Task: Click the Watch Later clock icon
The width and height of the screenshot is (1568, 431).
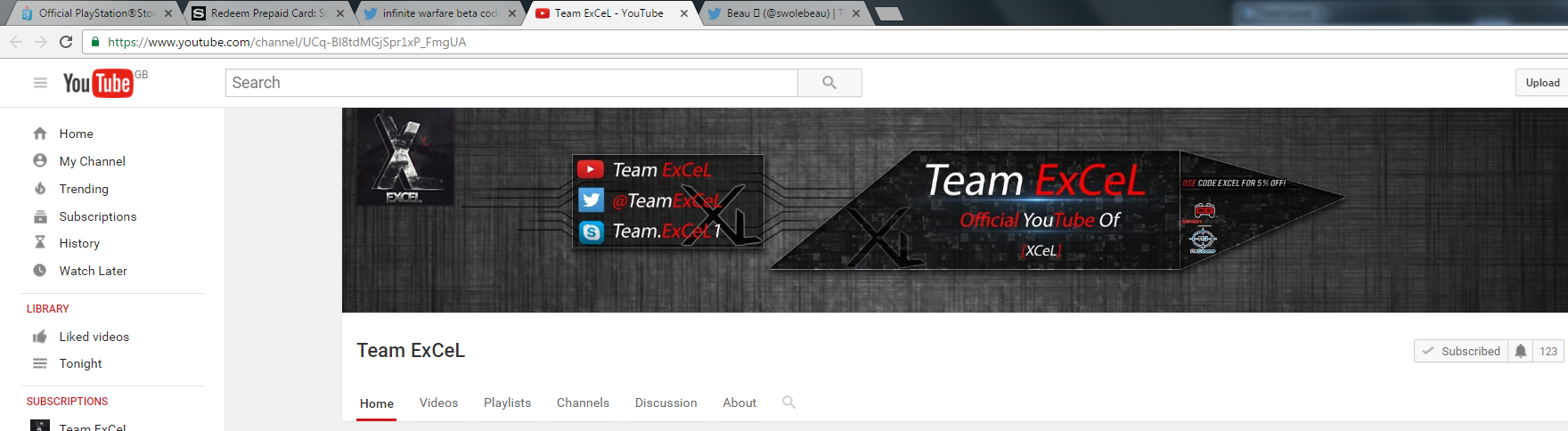Action: pos(40,271)
